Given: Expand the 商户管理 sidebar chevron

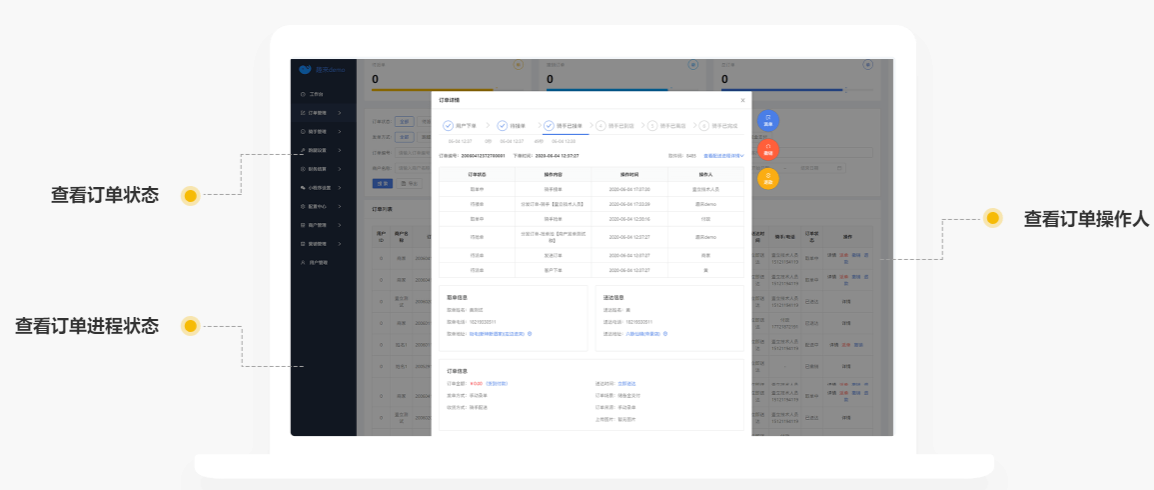Looking at the screenshot, I should [339, 225].
